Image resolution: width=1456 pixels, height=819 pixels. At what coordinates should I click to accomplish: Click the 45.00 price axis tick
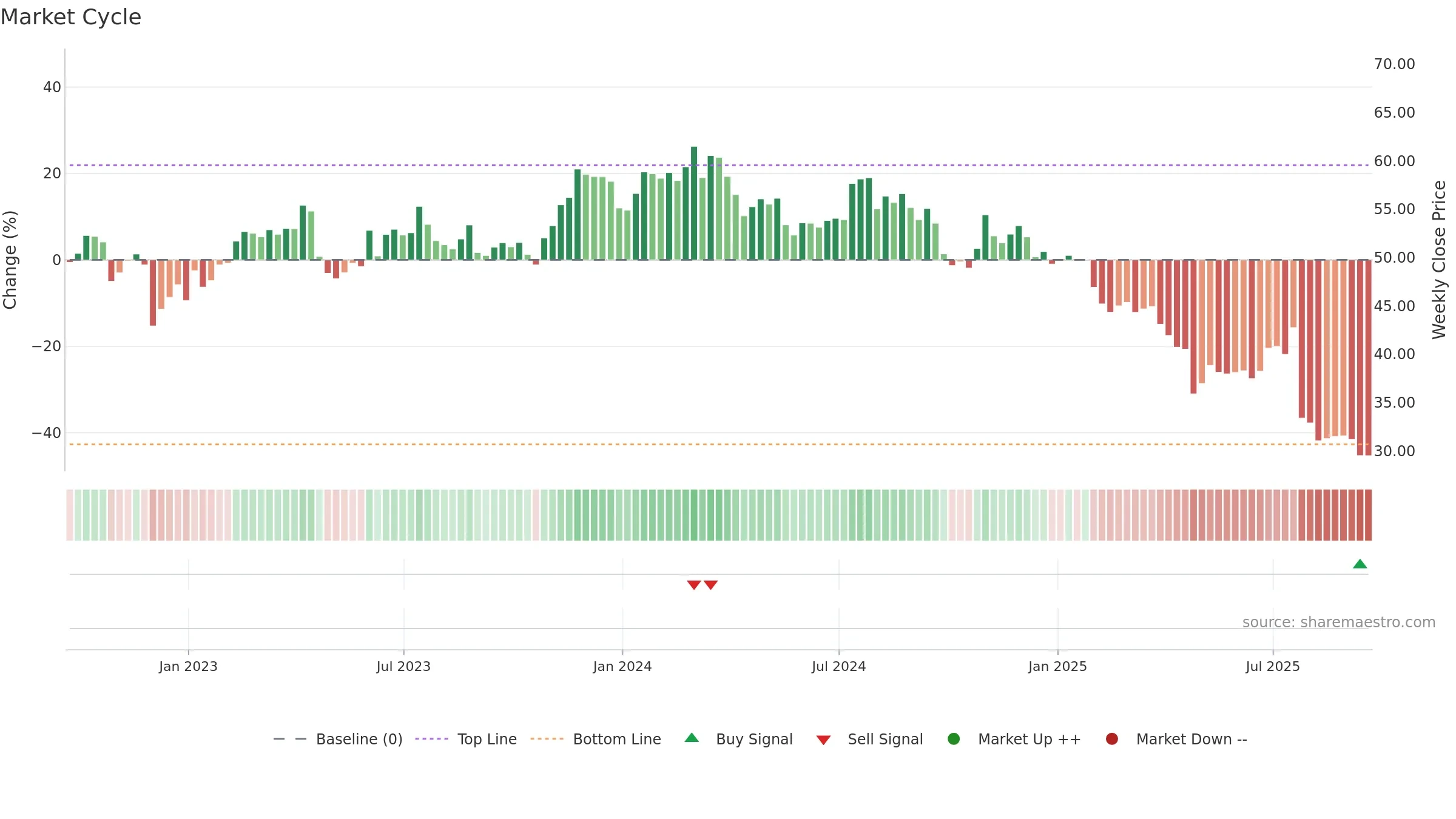pos(1394,306)
